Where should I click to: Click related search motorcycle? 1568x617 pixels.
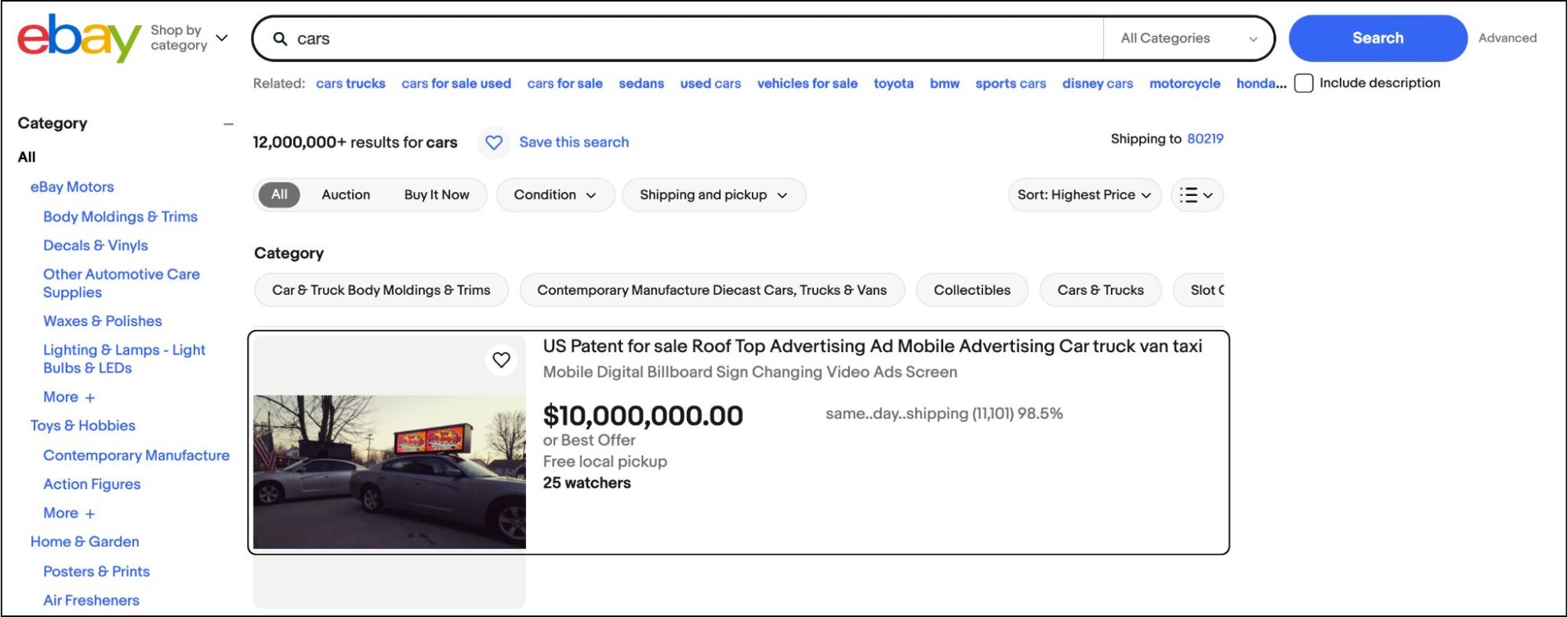tap(1185, 83)
